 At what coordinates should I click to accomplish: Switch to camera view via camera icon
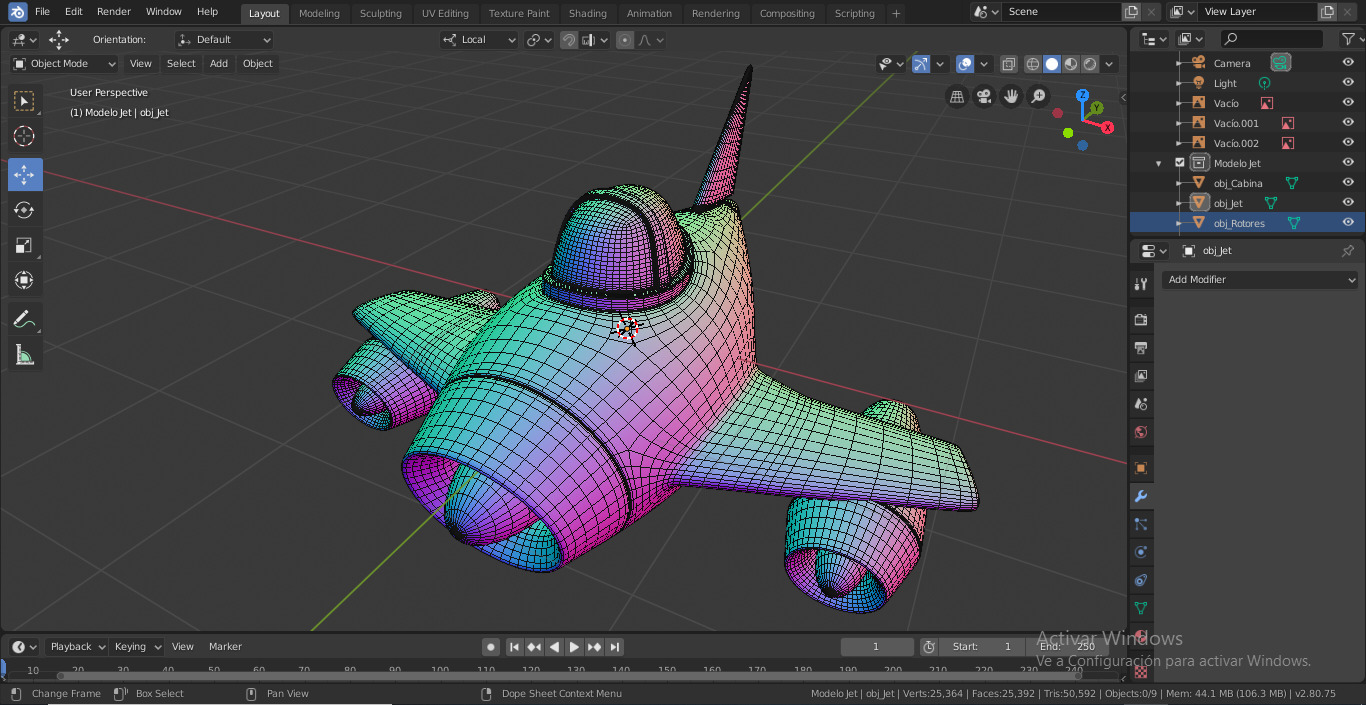click(984, 96)
